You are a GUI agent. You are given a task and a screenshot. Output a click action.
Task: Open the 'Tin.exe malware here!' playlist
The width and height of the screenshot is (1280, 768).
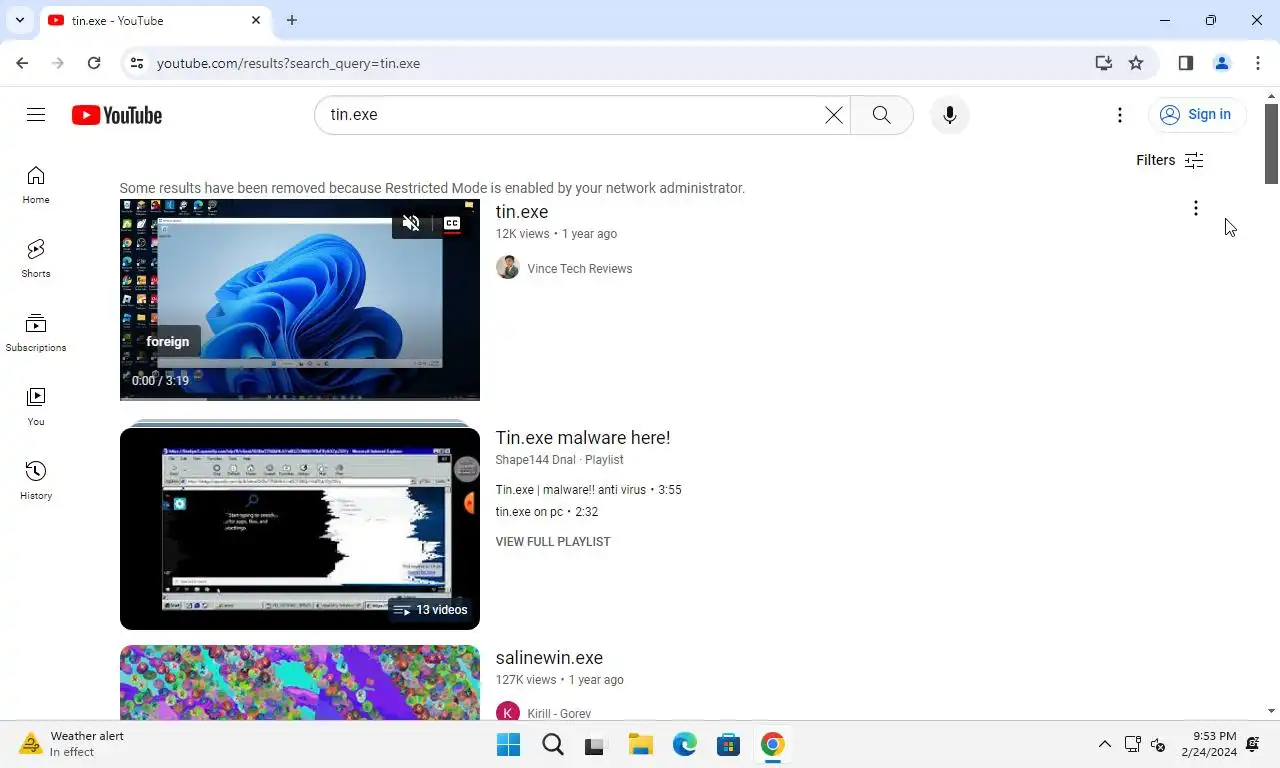point(583,438)
